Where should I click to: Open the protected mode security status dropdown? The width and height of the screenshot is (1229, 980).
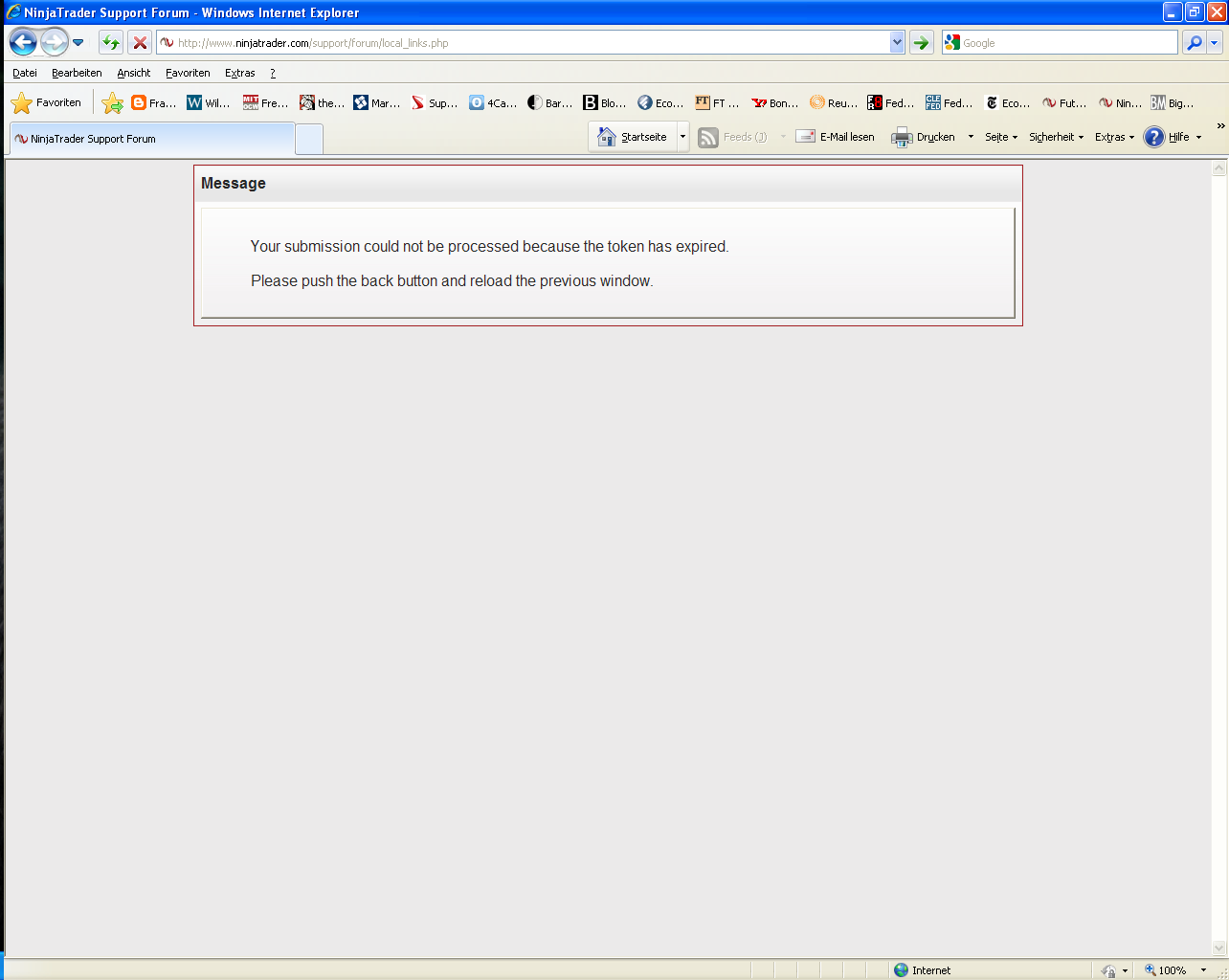coord(1114,970)
